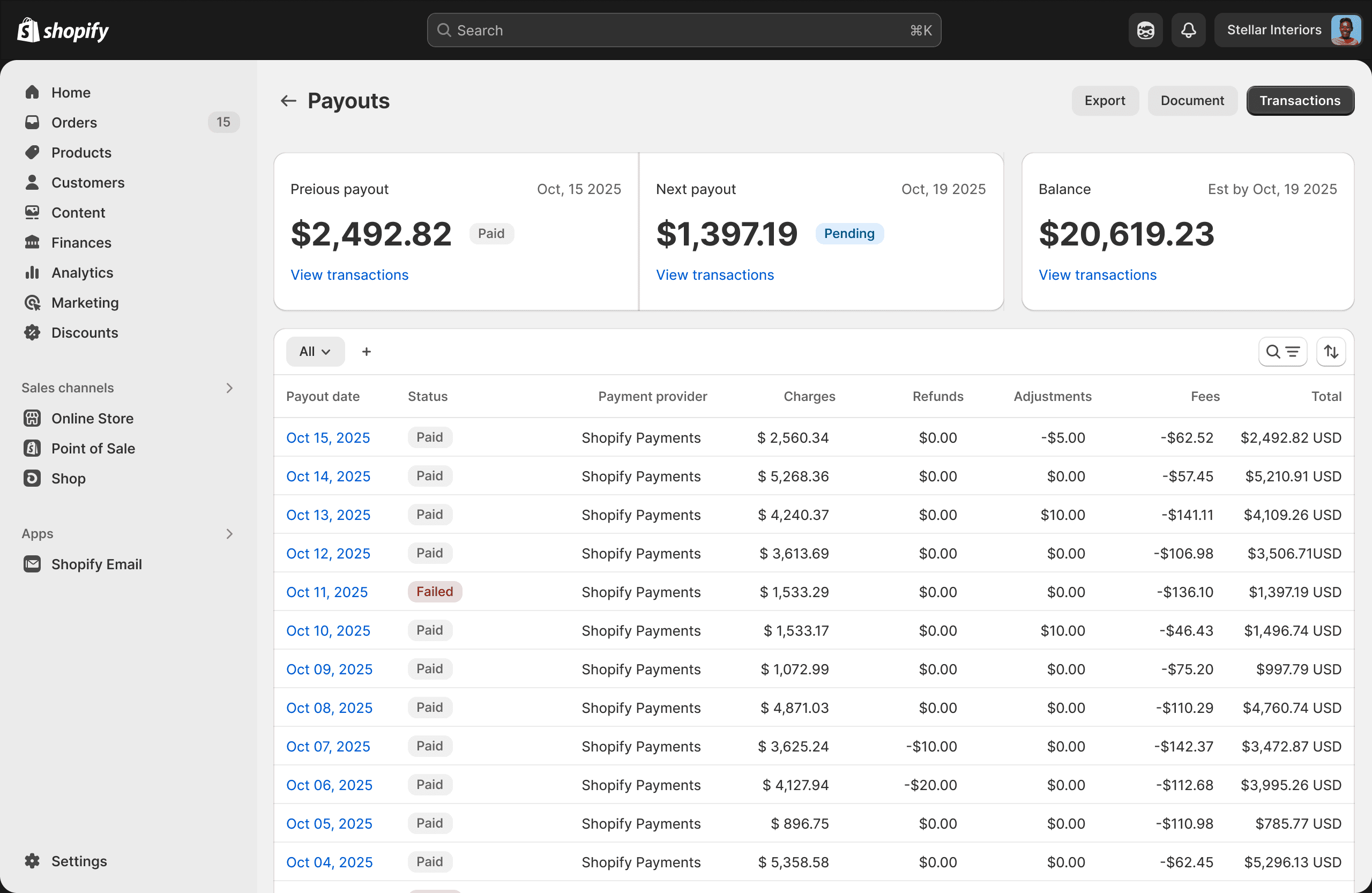The height and width of the screenshot is (893, 1372).
Task: Select the Customers icon
Action: 32,182
